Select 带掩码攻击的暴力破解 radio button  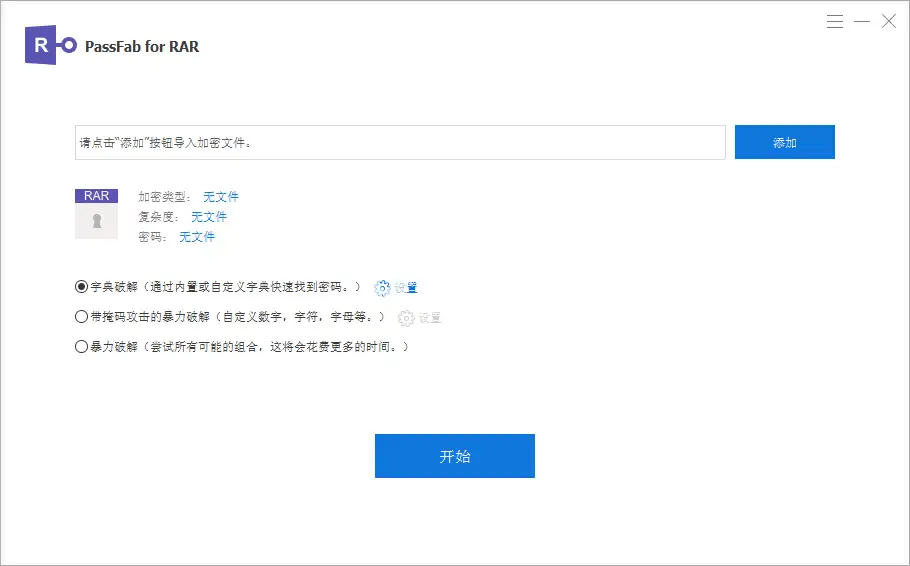click(x=82, y=317)
